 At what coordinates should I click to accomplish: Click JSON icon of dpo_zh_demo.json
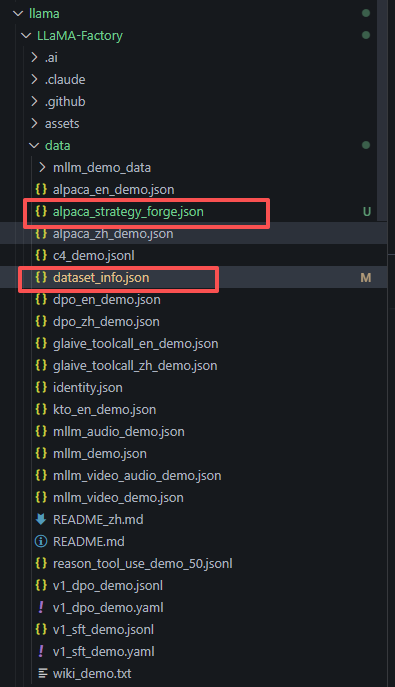pyautogui.click(x=41, y=322)
